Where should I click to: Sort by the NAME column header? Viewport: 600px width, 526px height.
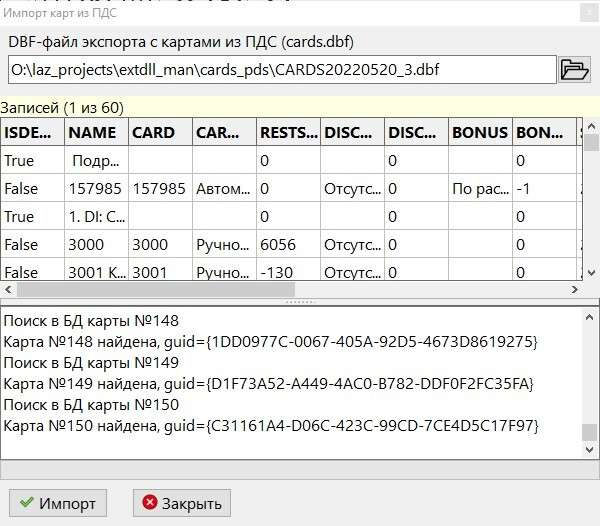coord(96,132)
